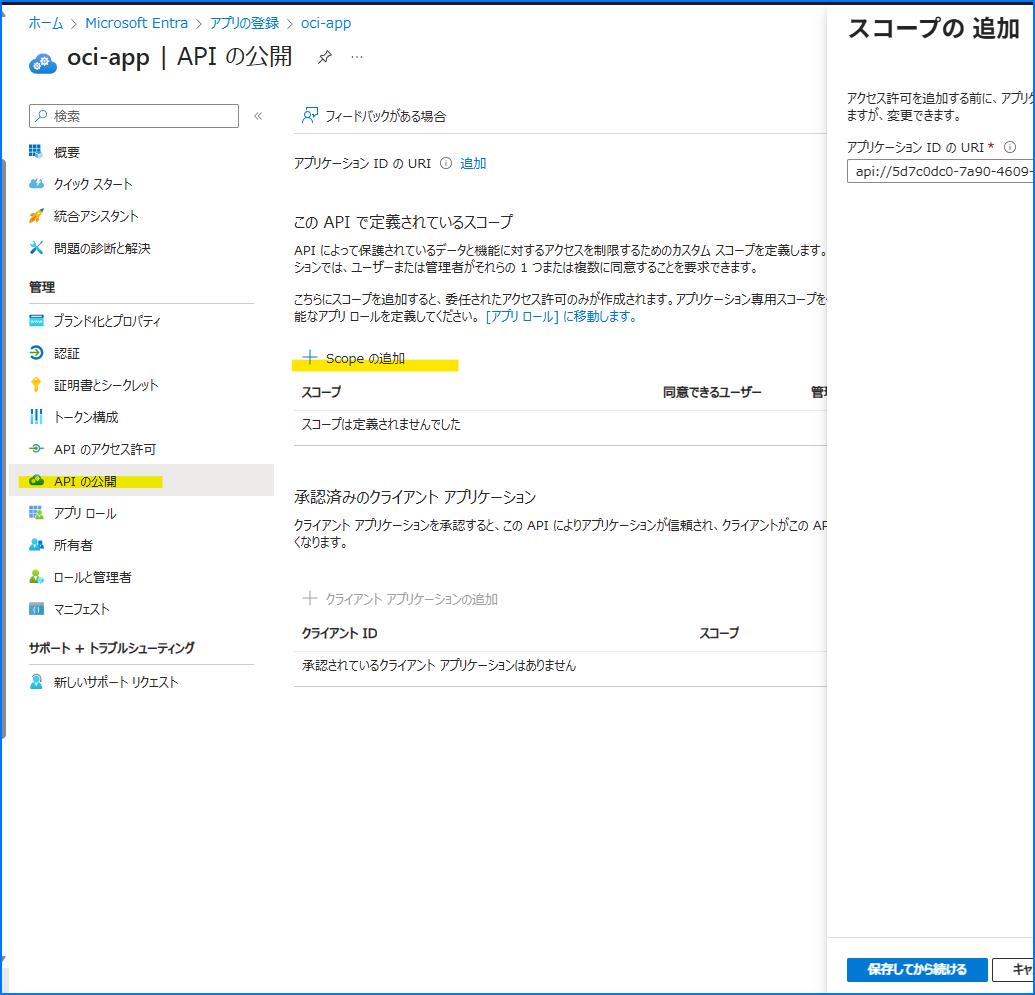This screenshot has height=995, width=1035.
Task: Open the クイック スタート icon
Action: pyautogui.click(x=36, y=184)
